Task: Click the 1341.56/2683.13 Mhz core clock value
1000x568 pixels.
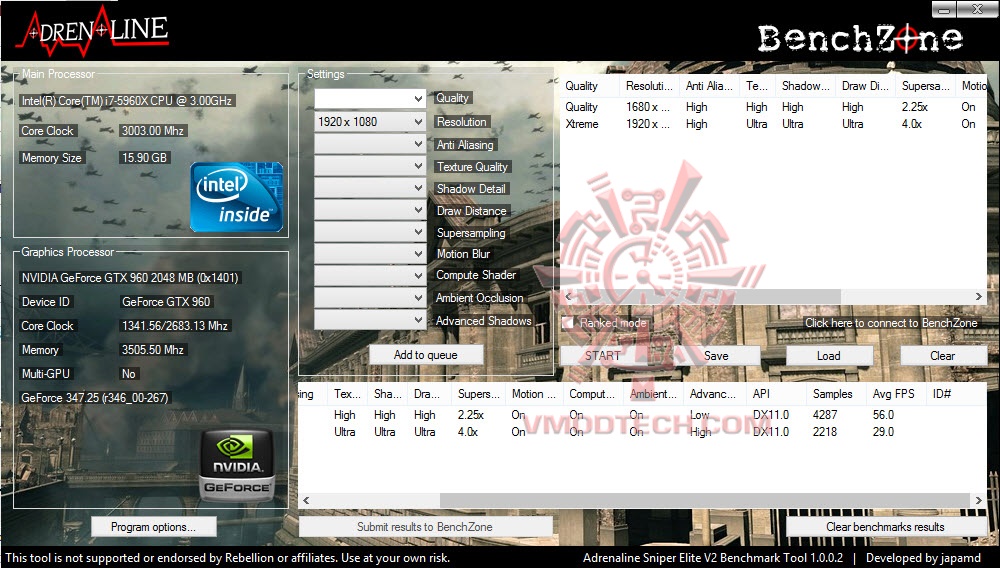Action: click(175, 326)
